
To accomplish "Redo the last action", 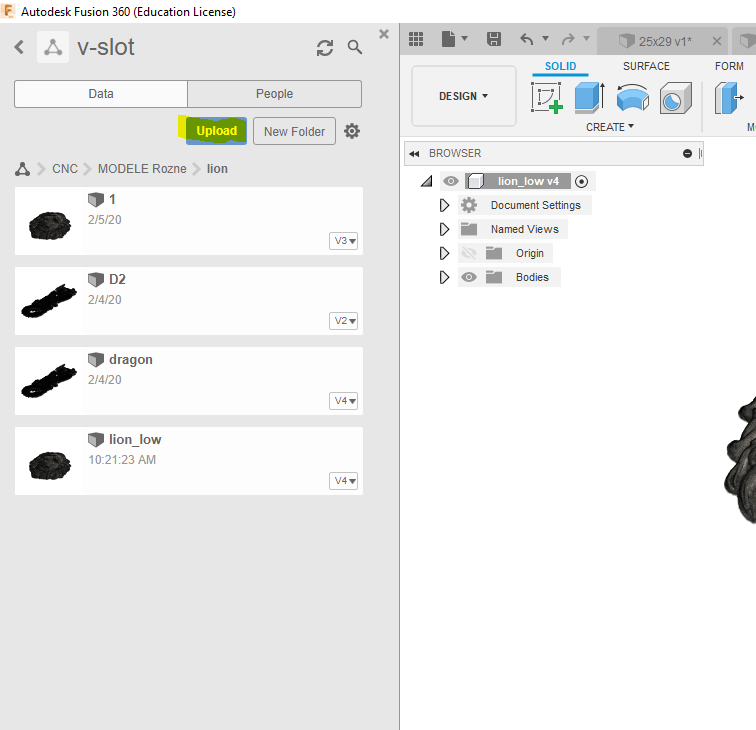I will coord(569,39).
